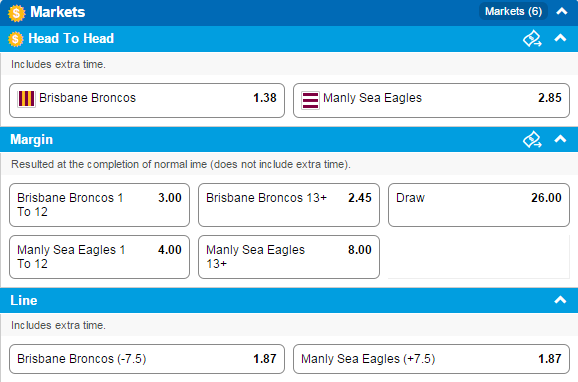Click the gold dollar icon beside Markets
The image size is (578, 382).
tap(17, 13)
